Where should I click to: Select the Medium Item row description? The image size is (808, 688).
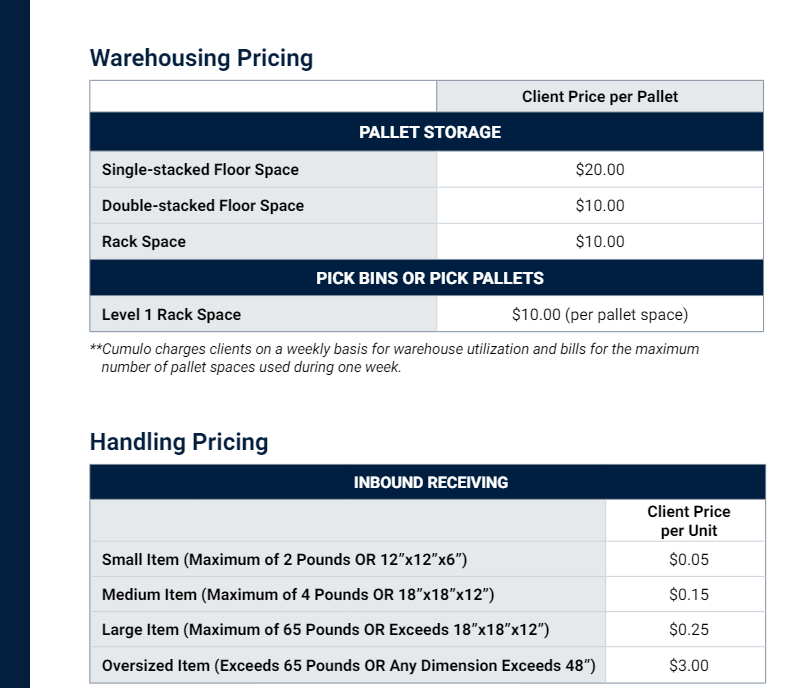click(298, 595)
